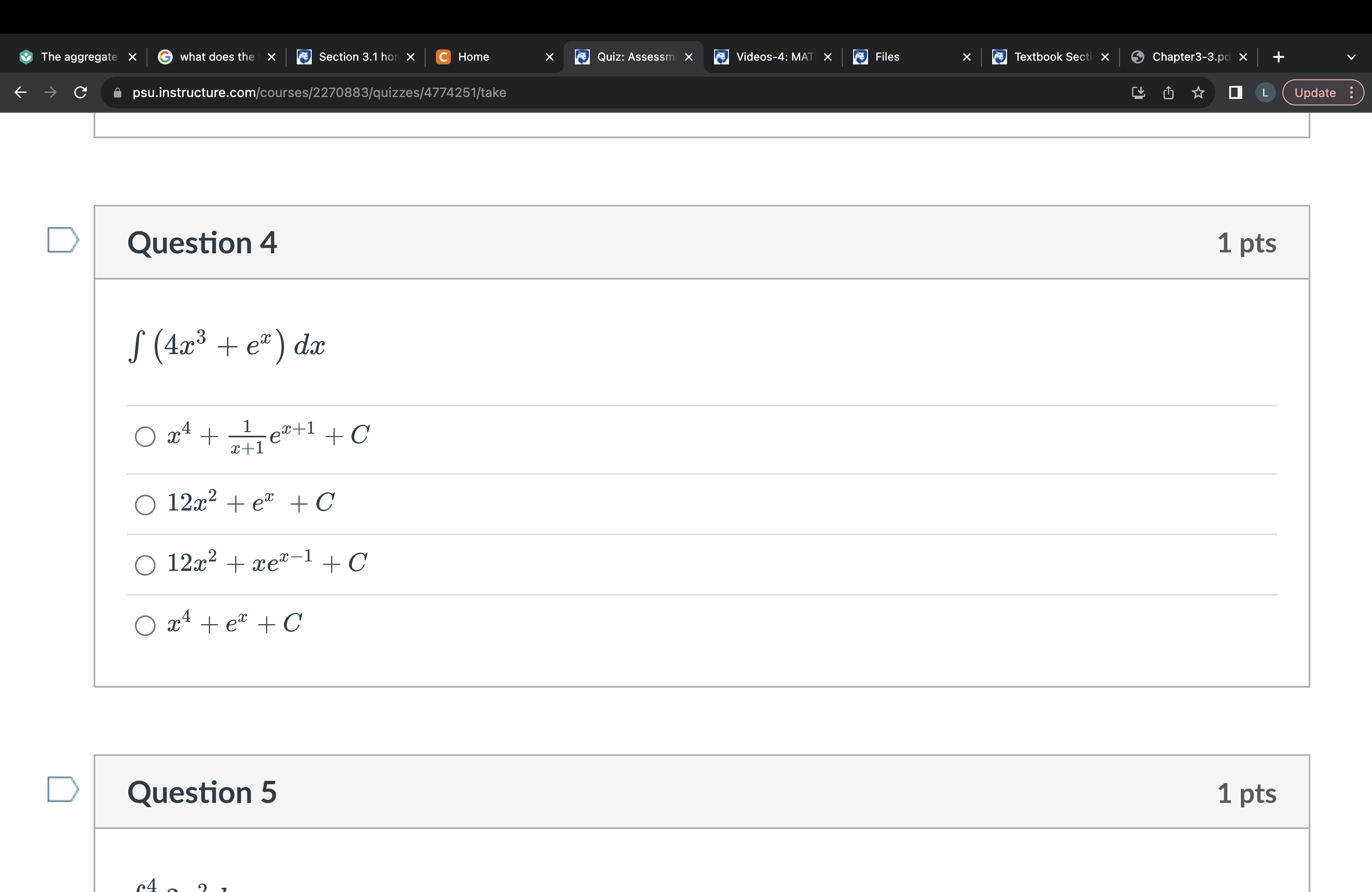Viewport: 1372px width, 892px height.
Task: Open the Chrome three-dot menu
Action: (1351, 92)
